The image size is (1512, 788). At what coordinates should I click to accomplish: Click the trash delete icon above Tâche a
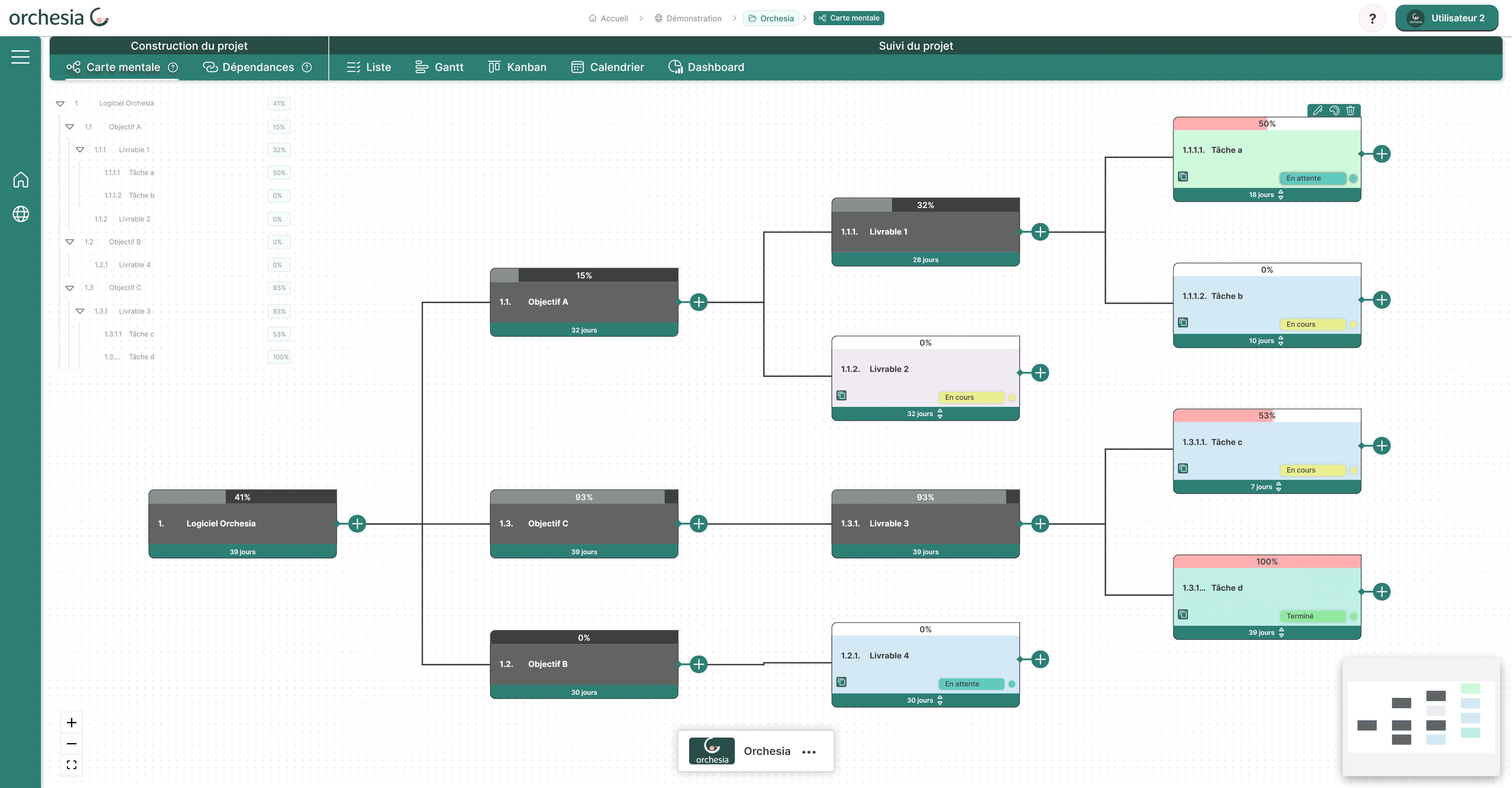1351,110
